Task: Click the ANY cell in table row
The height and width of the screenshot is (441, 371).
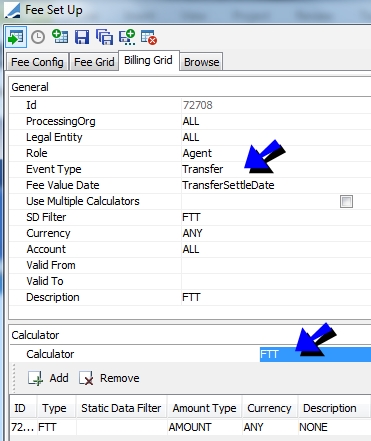Action: pyautogui.click(x=270, y=427)
